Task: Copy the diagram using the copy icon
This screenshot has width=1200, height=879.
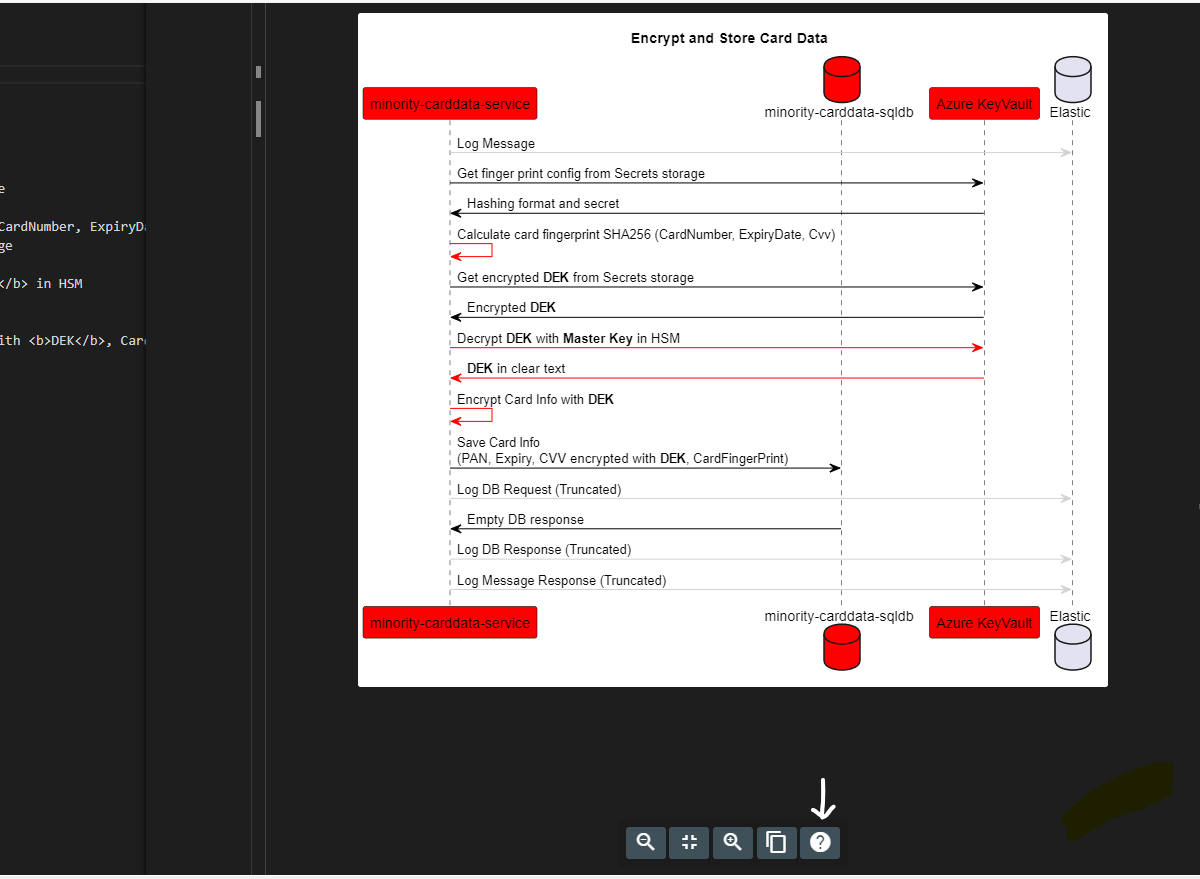Action: point(776,842)
